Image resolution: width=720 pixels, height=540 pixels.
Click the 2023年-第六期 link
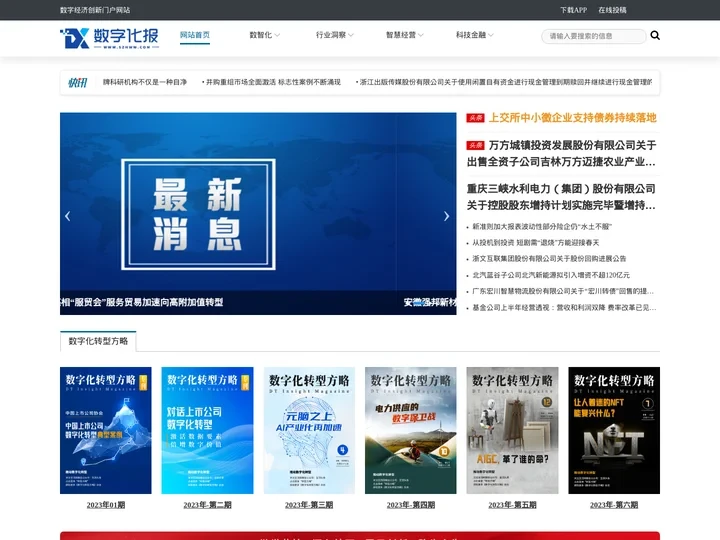(614, 505)
